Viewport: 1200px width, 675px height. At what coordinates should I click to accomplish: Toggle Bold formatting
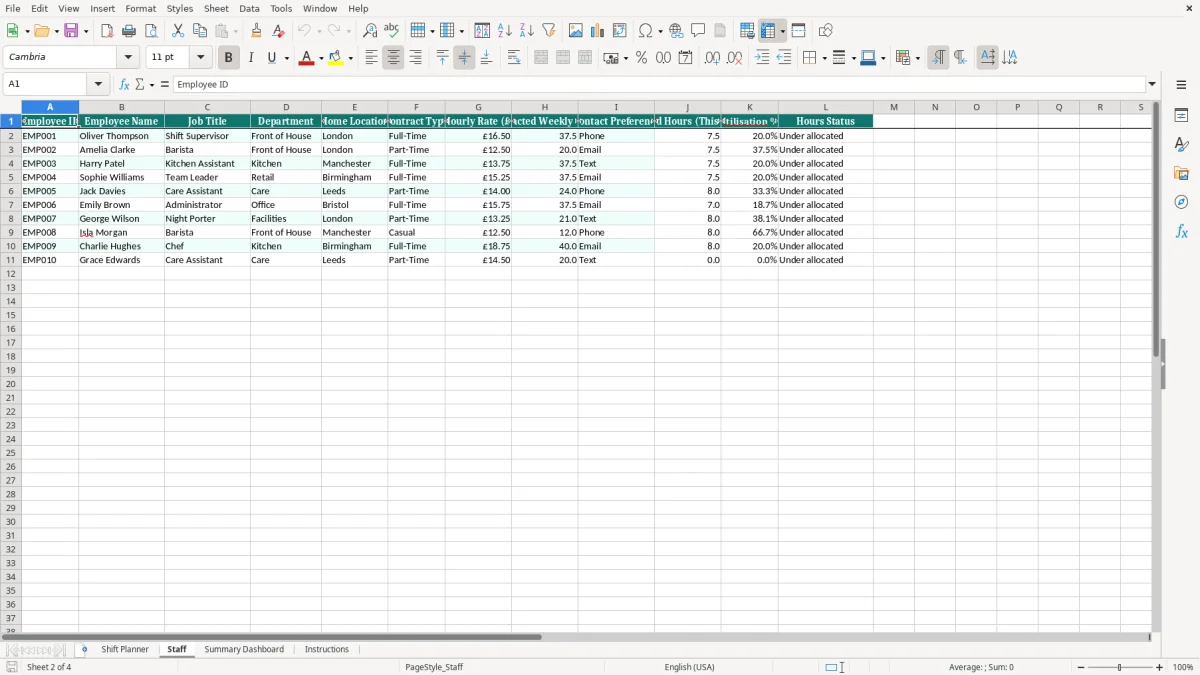(x=229, y=58)
